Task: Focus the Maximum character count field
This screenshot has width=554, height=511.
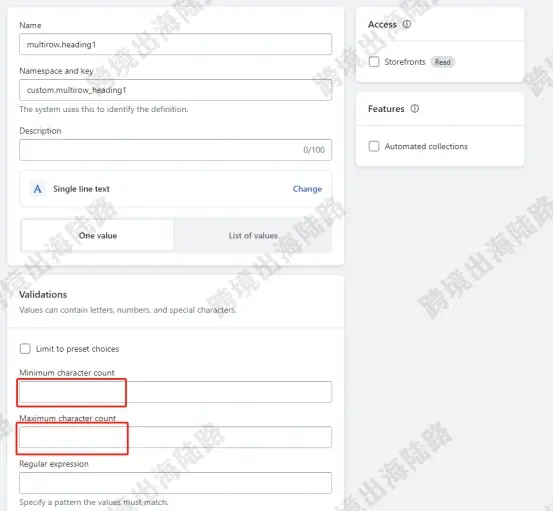Action: (x=175, y=437)
